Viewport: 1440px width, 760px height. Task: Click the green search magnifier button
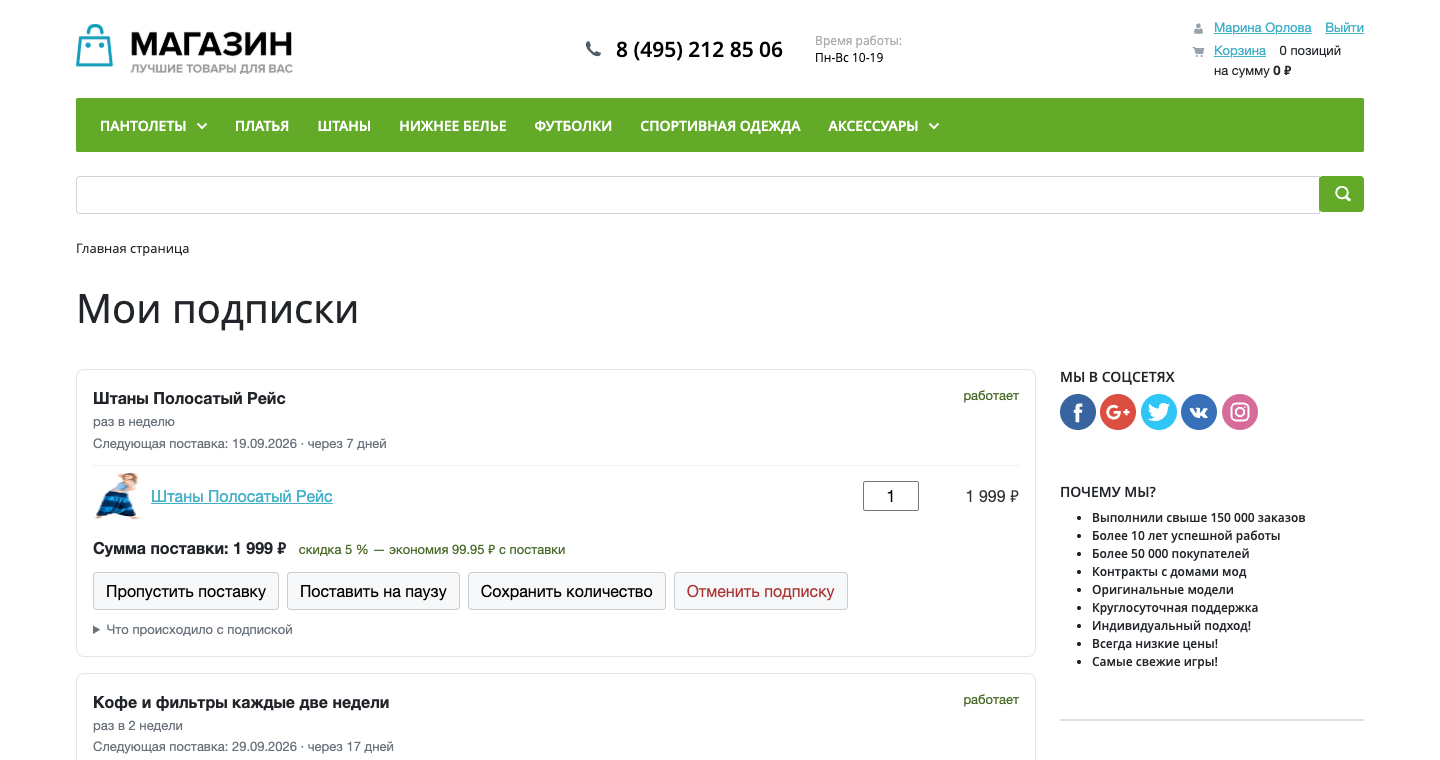(x=1341, y=194)
